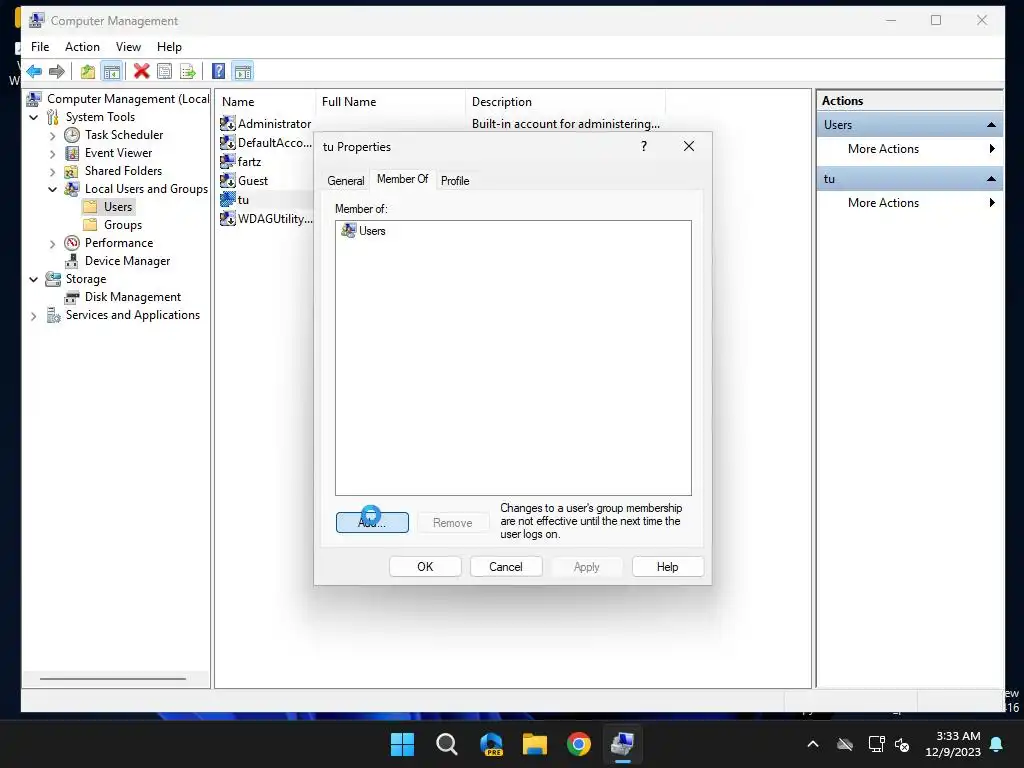Screen dimensions: 1024x768
Task: Click the notification bell icon
Action: [x=997, y=744]
